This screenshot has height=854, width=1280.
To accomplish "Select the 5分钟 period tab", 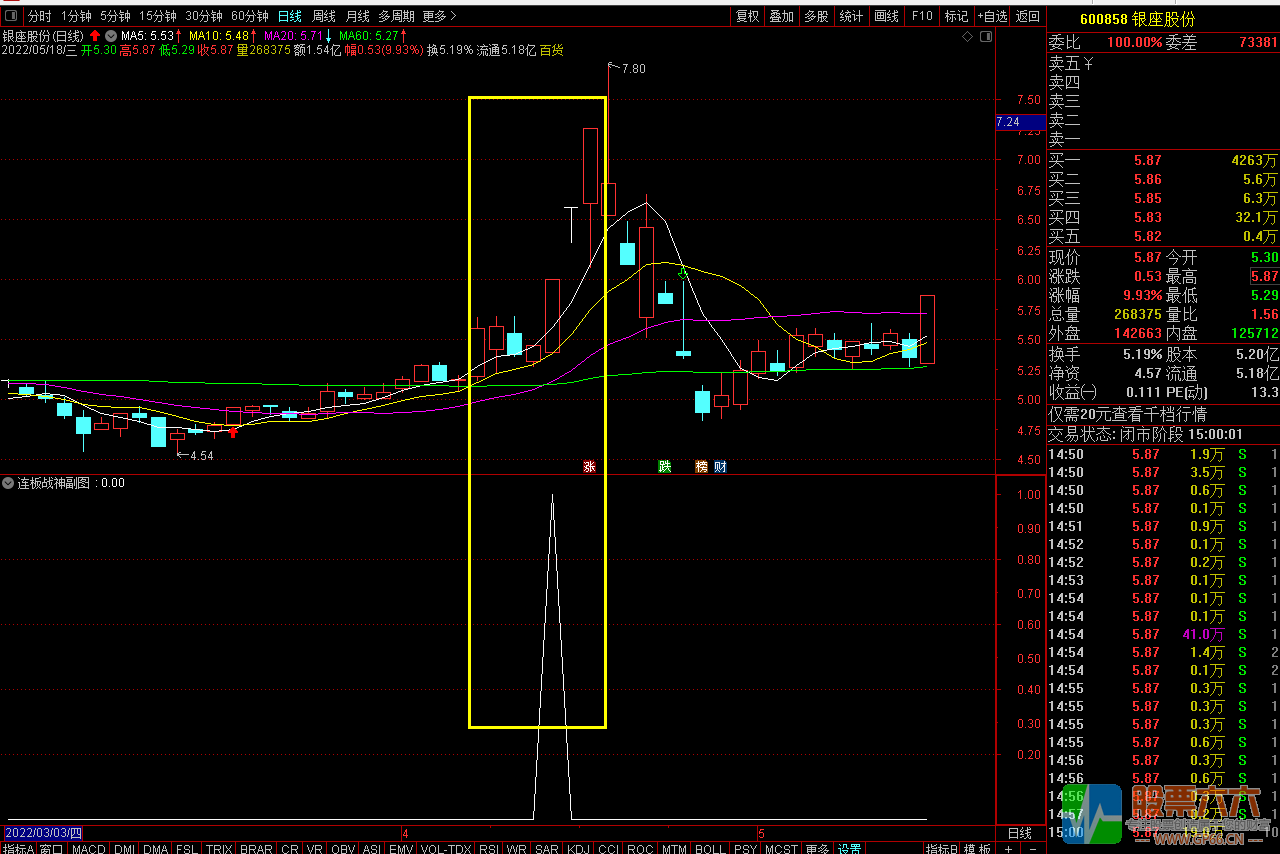I will click(115, 16).
